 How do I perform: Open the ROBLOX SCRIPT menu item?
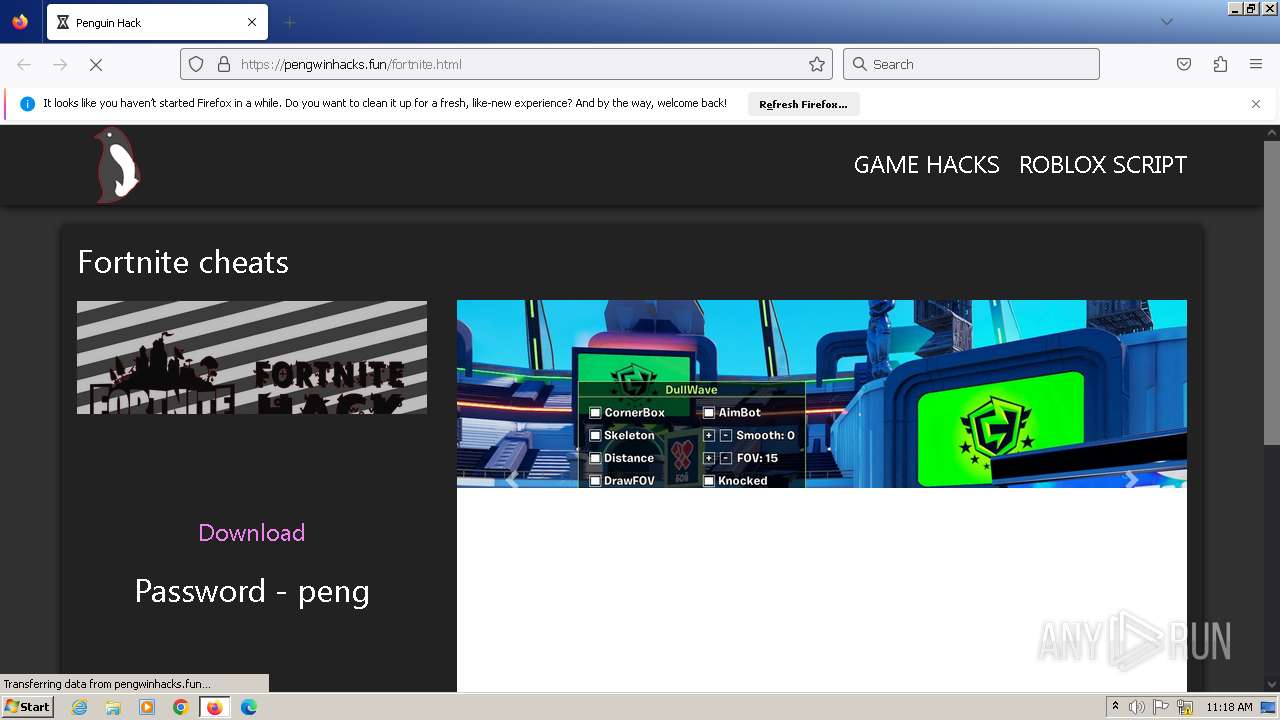pyautogui.click(x=1103, y=165)
